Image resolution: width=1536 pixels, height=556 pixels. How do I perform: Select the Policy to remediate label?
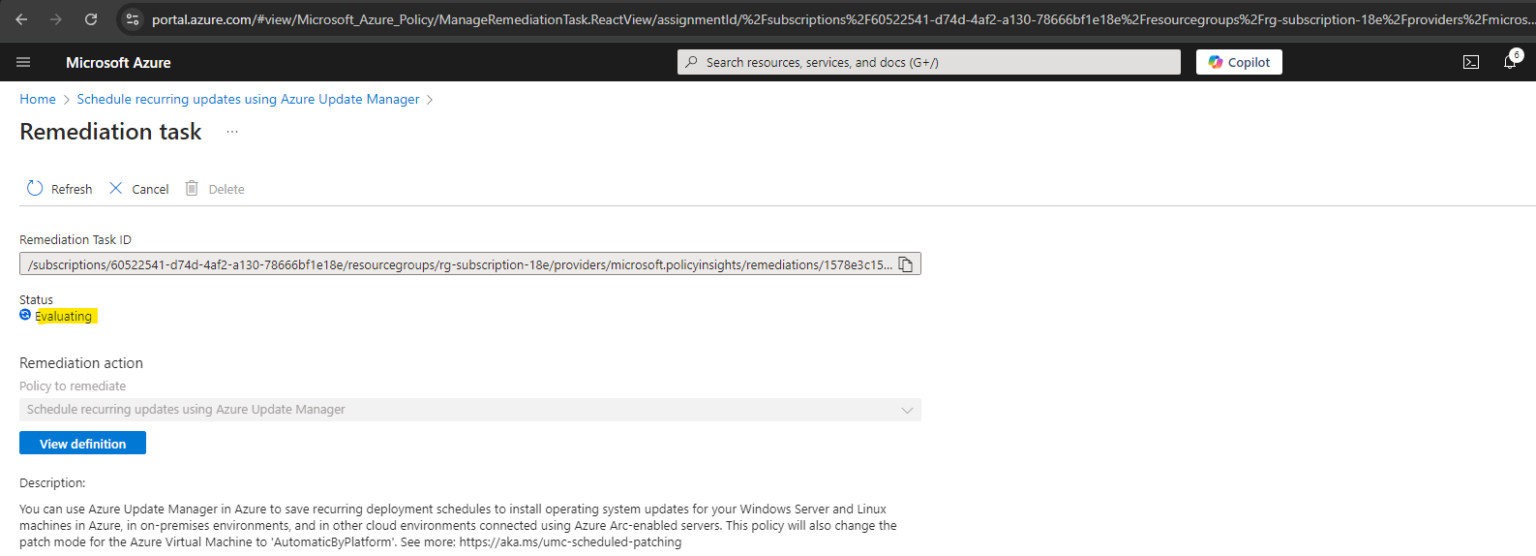(73, 386)
